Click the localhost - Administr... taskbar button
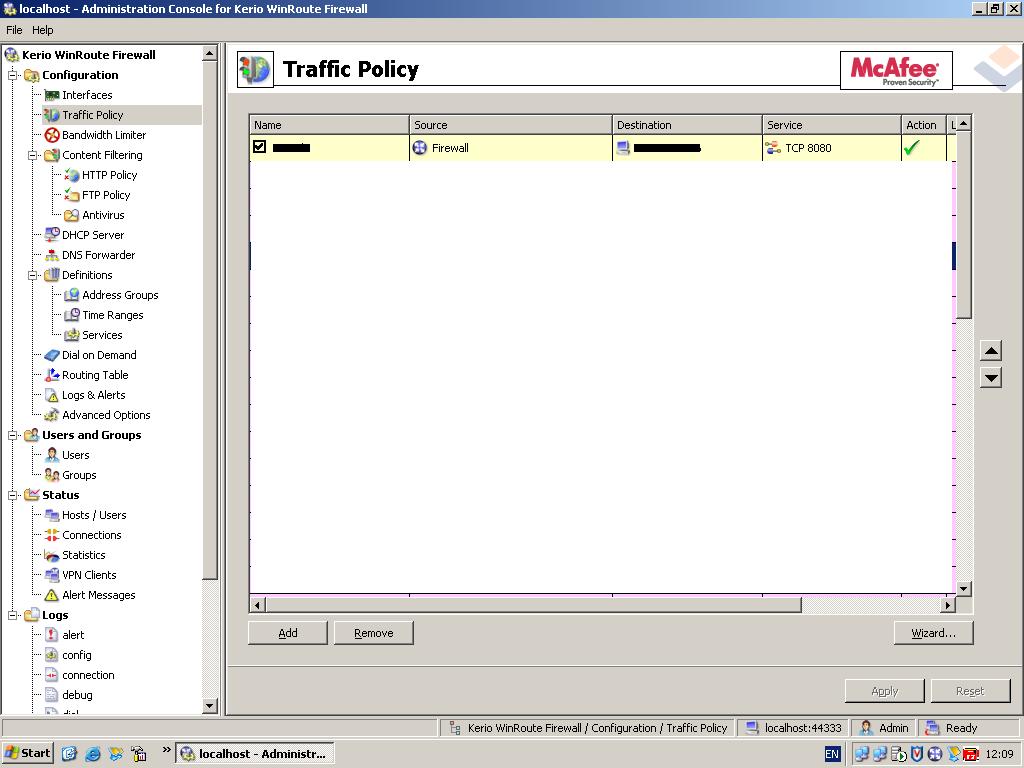Screen dimensions: 1024x768 pos(255,754)
